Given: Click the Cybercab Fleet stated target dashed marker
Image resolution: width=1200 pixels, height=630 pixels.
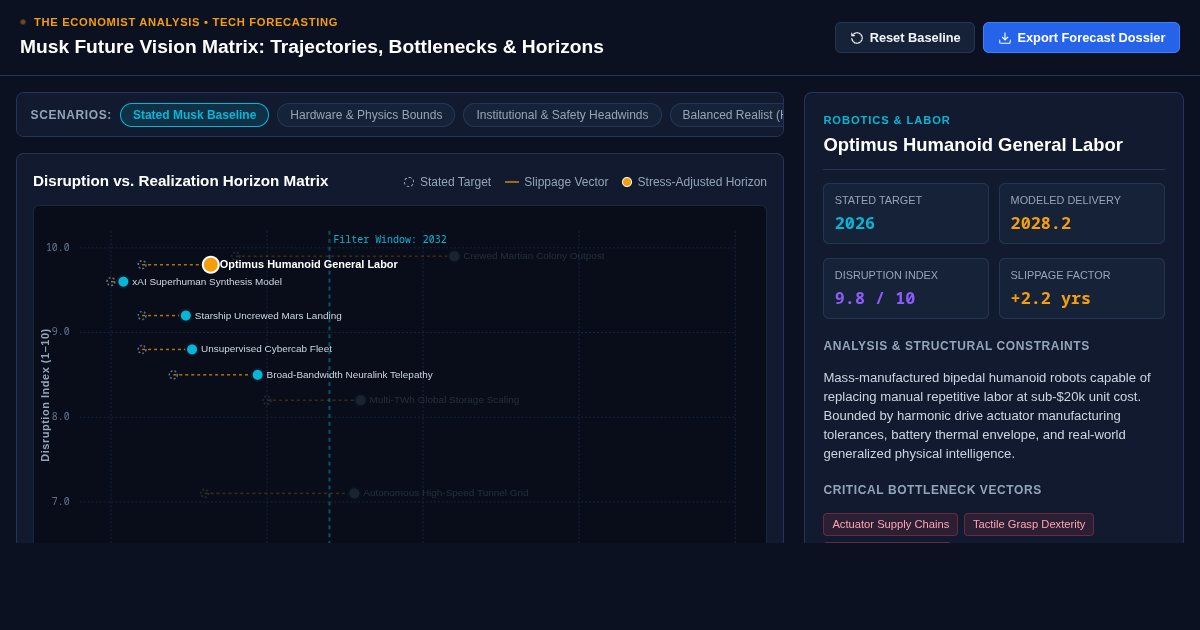Looking at the screenshot, I should [142, 350].
